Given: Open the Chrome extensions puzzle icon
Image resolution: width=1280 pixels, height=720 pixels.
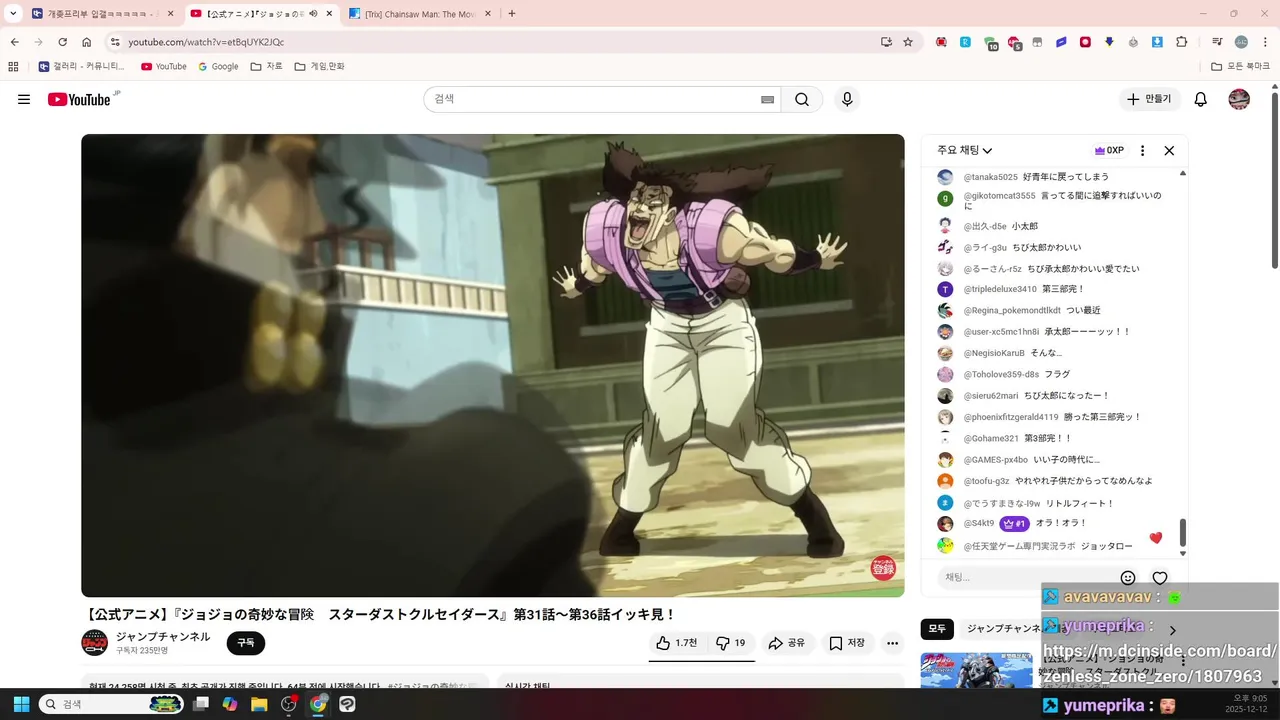Looking at the screenshot, I should 1182,42.
